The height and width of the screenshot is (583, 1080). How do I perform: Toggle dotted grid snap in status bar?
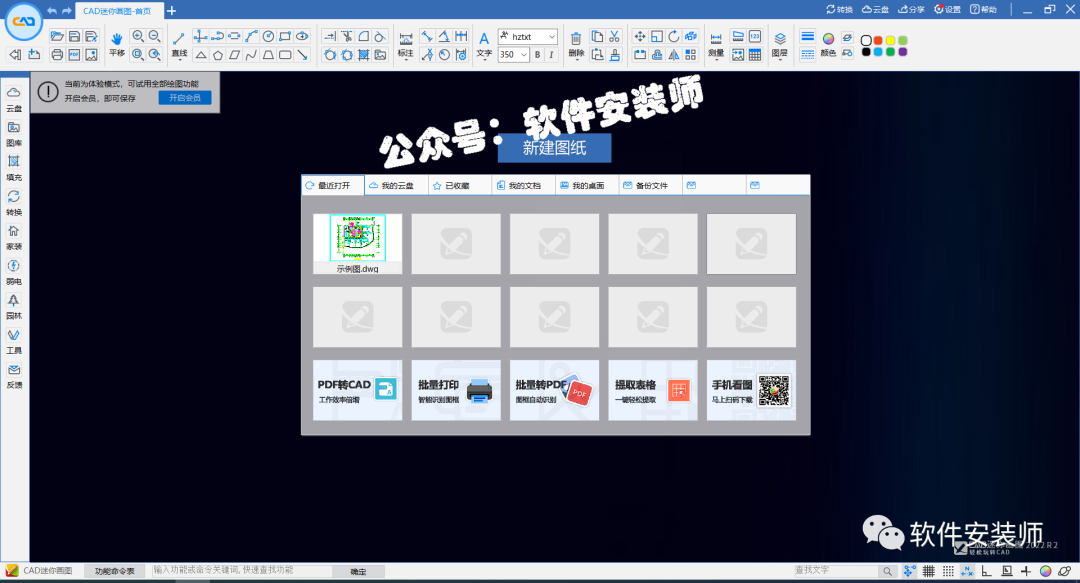948,571
